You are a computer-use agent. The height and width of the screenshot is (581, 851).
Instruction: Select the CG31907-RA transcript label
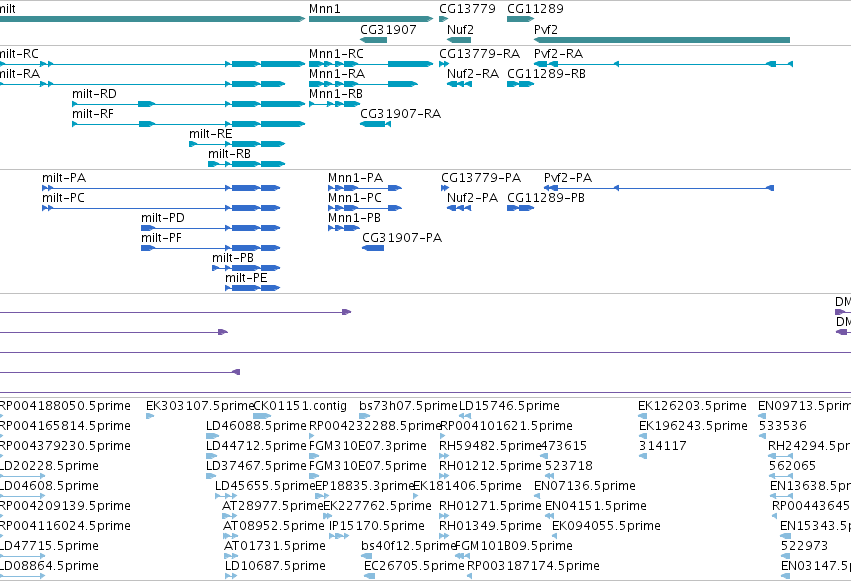401,114
